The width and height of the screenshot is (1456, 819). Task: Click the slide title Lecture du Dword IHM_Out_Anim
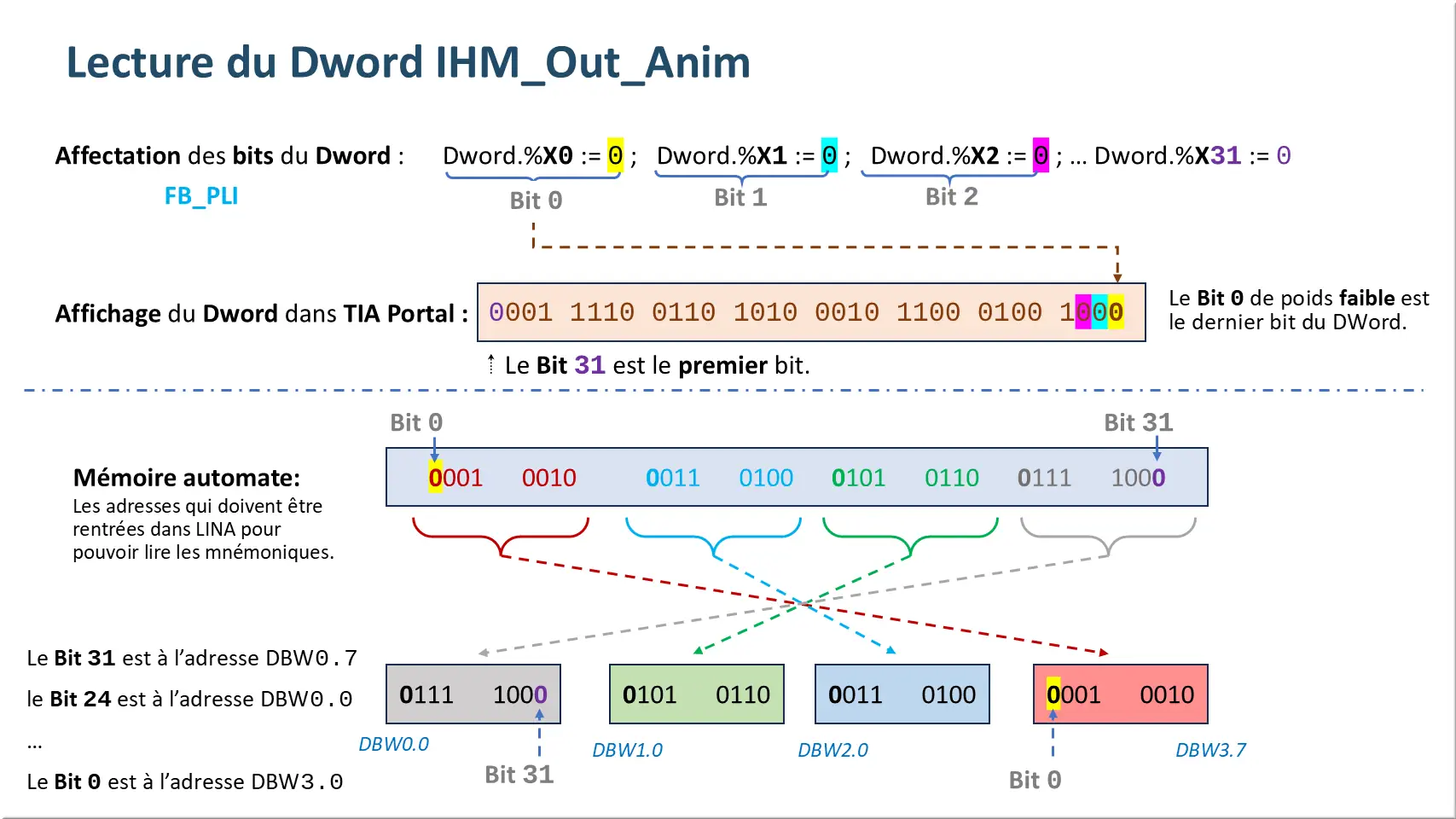(x=408, y=62)
